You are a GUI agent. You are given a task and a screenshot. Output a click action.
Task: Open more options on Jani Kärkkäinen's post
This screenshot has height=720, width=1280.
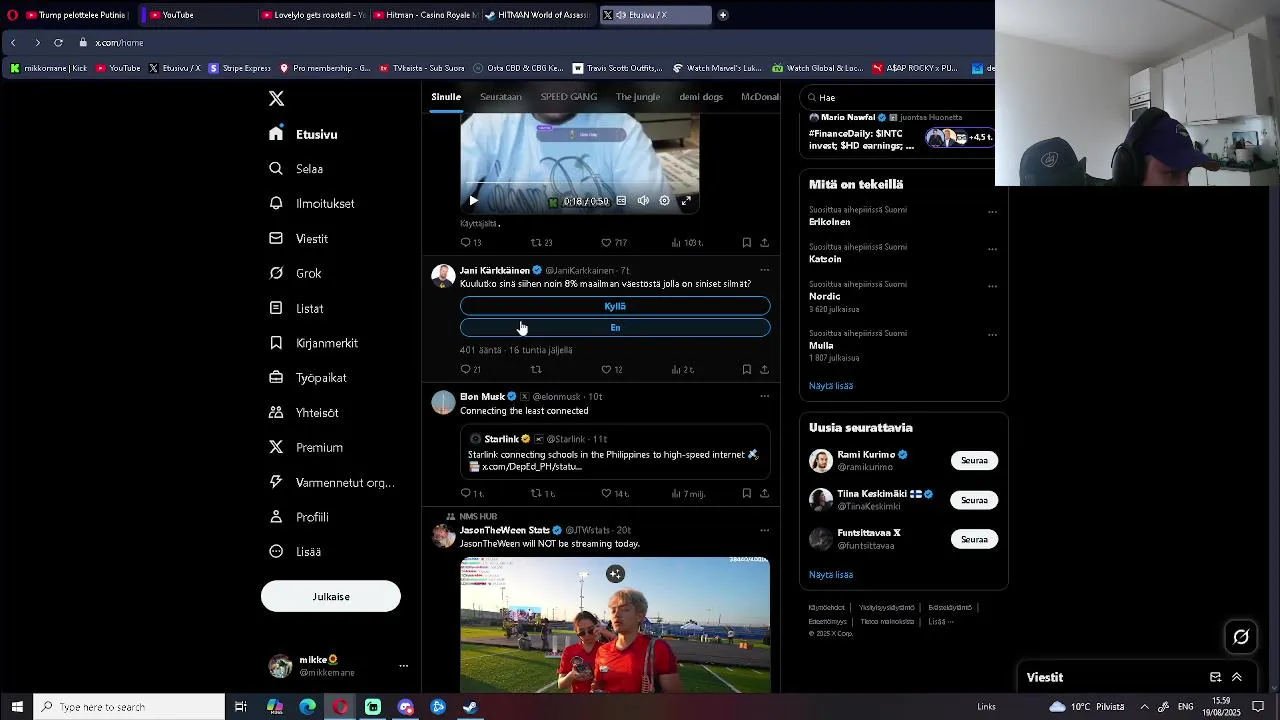(764, 270)
